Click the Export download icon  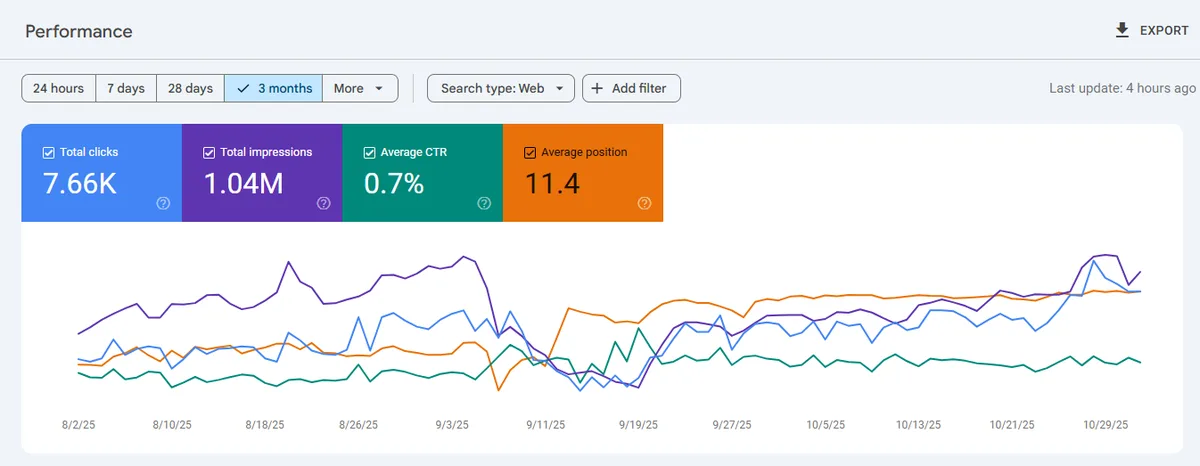[x=1121, y=31]
